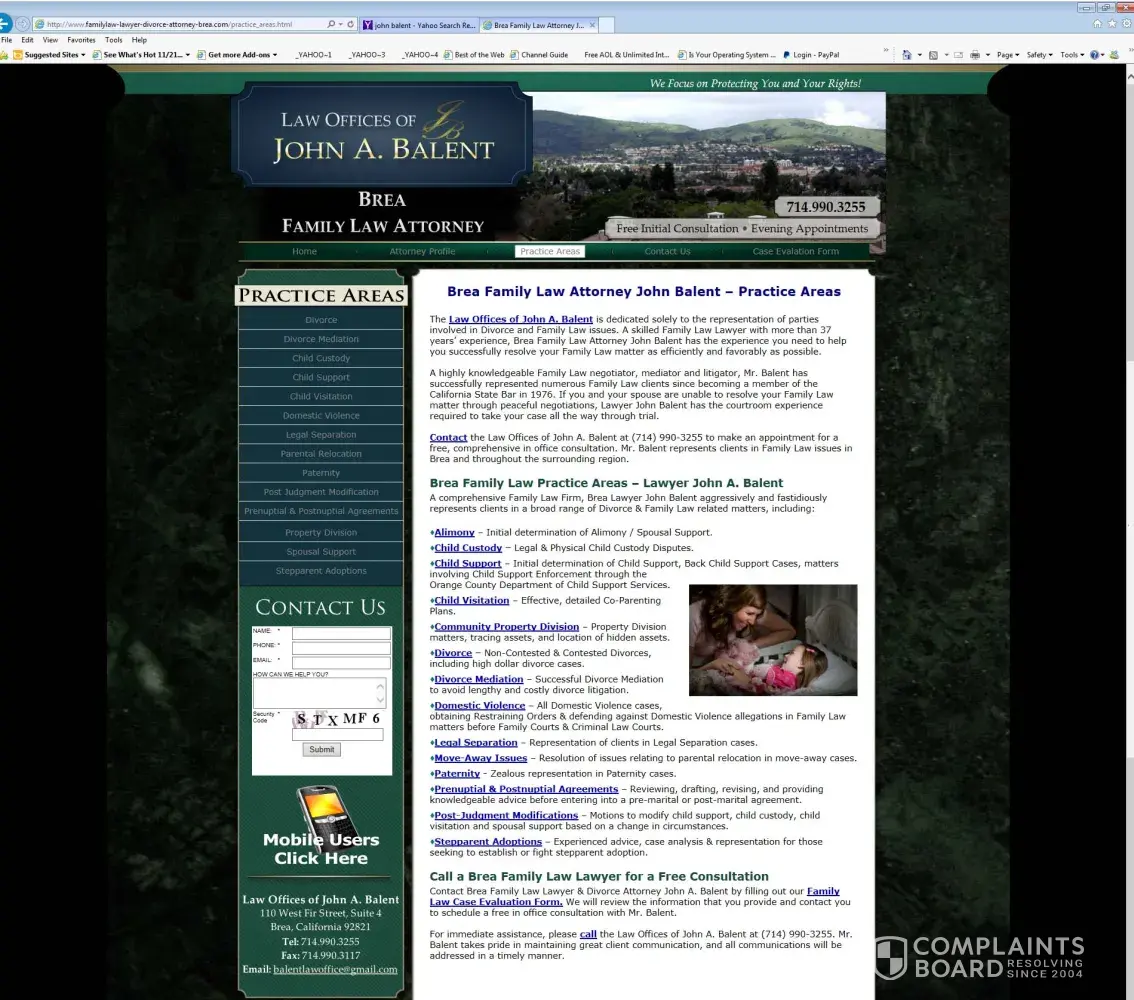
Task: Click the messenger icon after Help
Action: pyautogui.click(x=1114, y=55)
